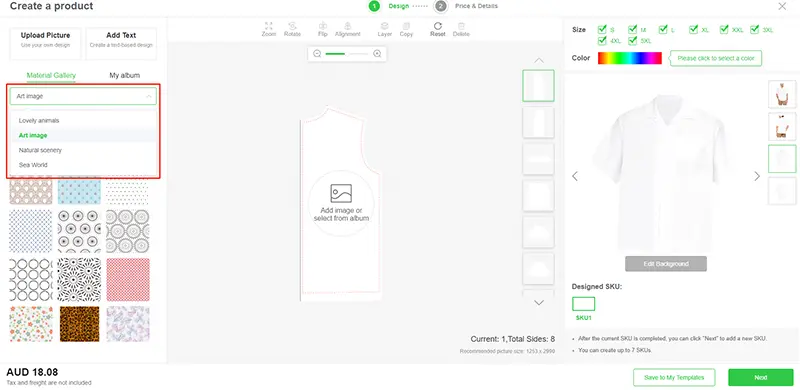Show the previous shirt preview image
Viewport: 800px width, 390px height.
(575, 176)
